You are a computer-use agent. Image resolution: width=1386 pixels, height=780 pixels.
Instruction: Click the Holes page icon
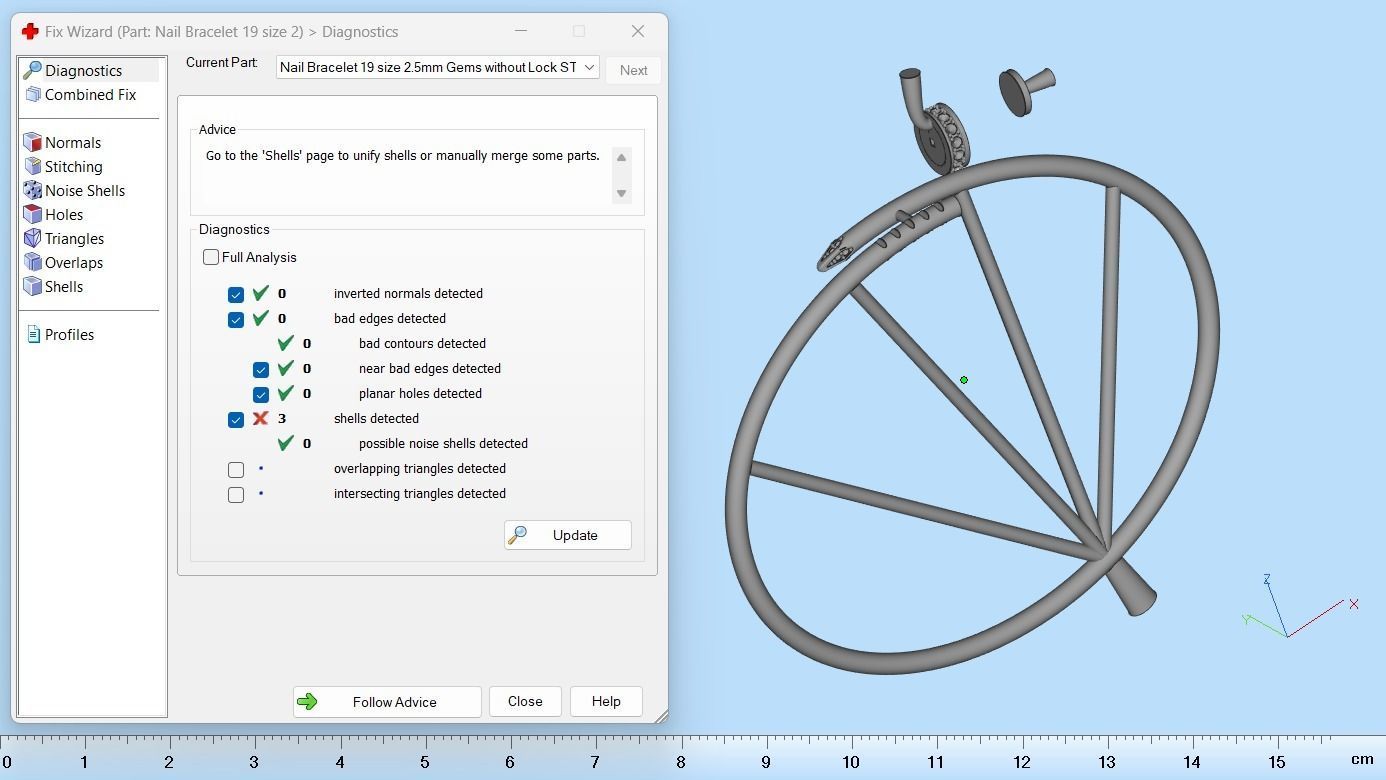click(x=32, y=214)
